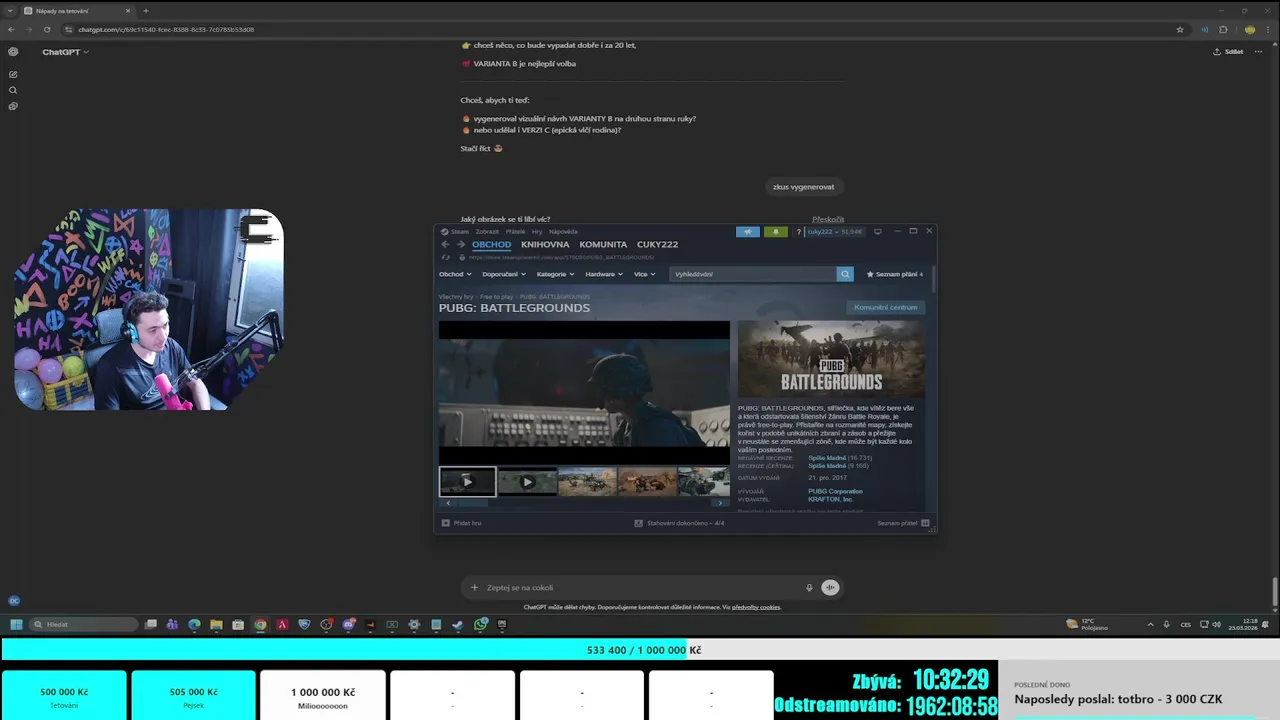Open Steam notifications bell
The width and height of the screenshot is (1280, 720).
[x=775, y=231]
